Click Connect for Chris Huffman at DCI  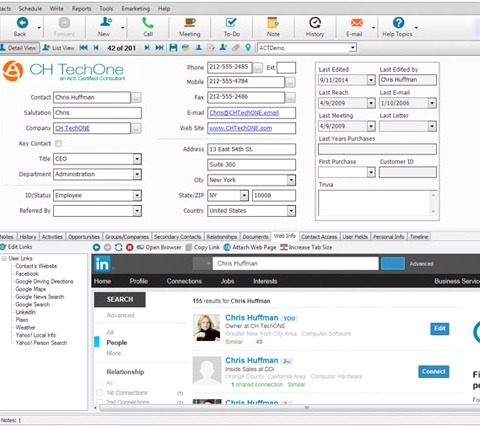(434, 372)
